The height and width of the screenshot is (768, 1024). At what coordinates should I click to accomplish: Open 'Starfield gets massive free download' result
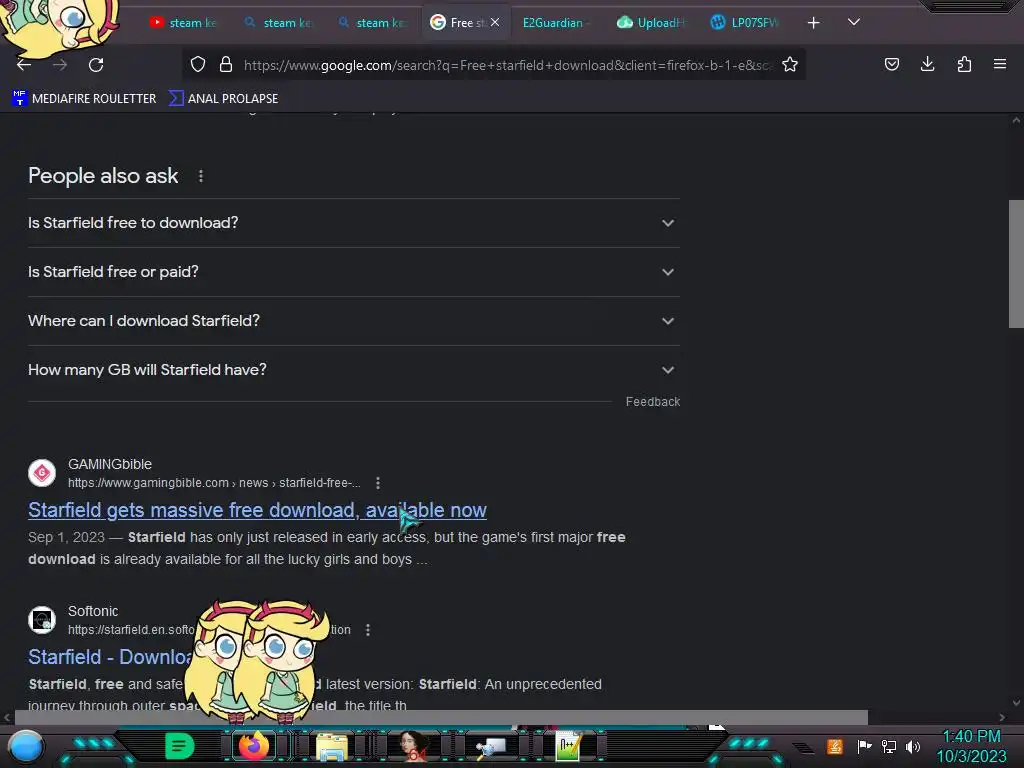257,510
